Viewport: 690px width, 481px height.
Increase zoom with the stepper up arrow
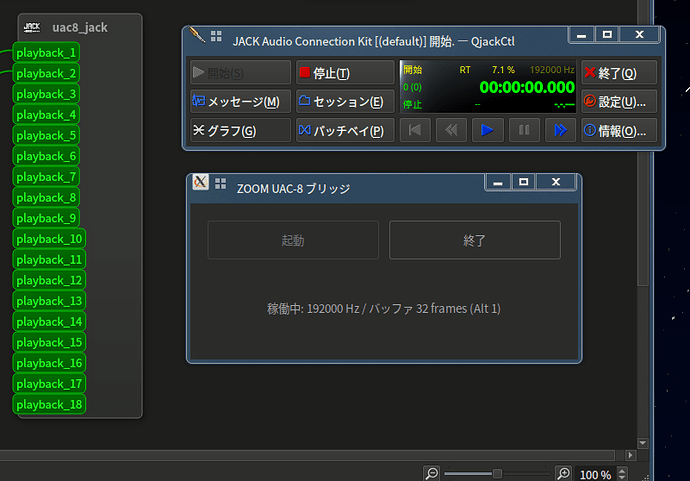pos(622,470)
